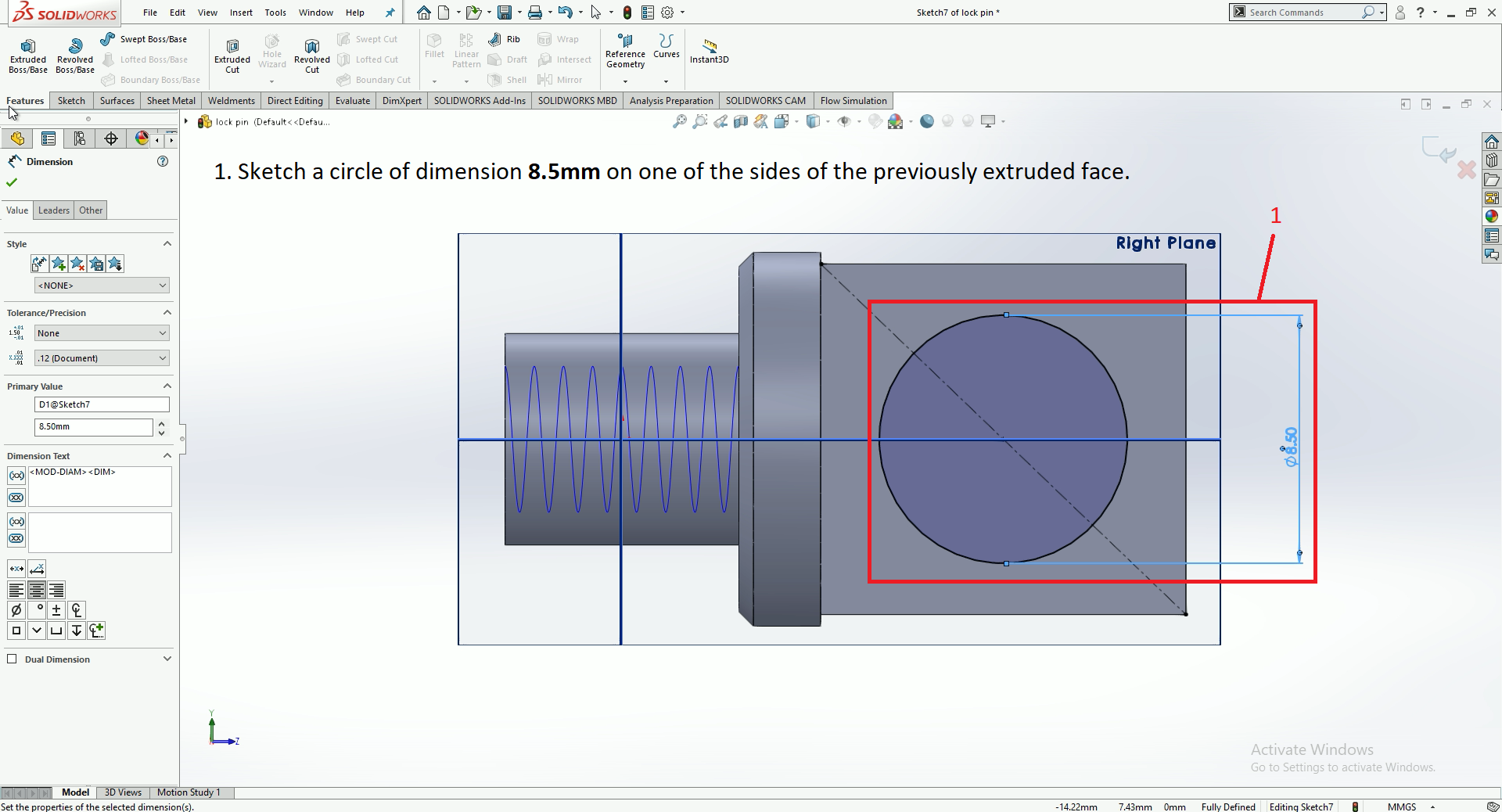Expand the Dual Dimension section
The image size is (1502, 812).
tap(167, 659)
